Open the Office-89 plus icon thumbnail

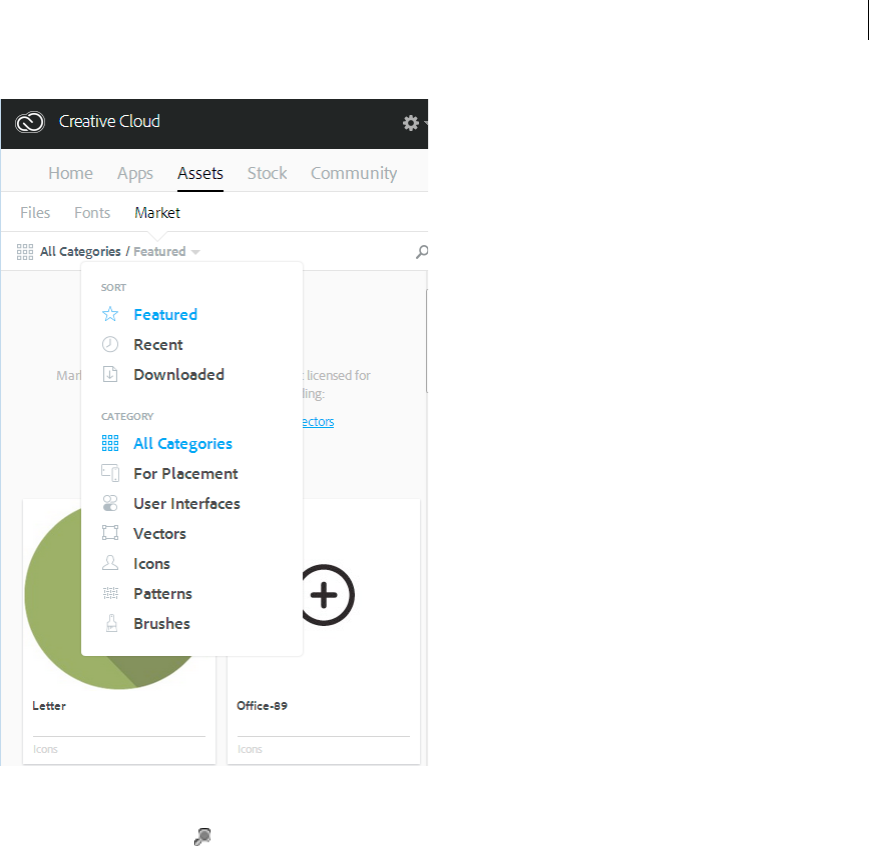tap(329, 595)
